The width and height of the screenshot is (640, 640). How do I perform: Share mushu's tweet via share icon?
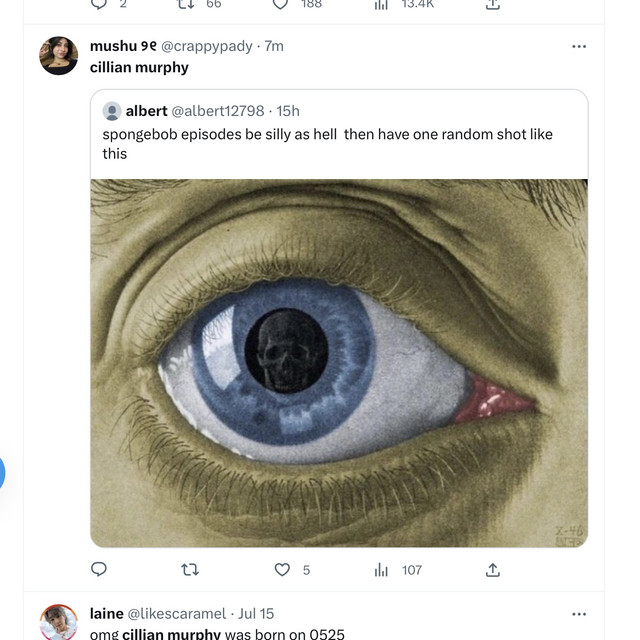493,570
